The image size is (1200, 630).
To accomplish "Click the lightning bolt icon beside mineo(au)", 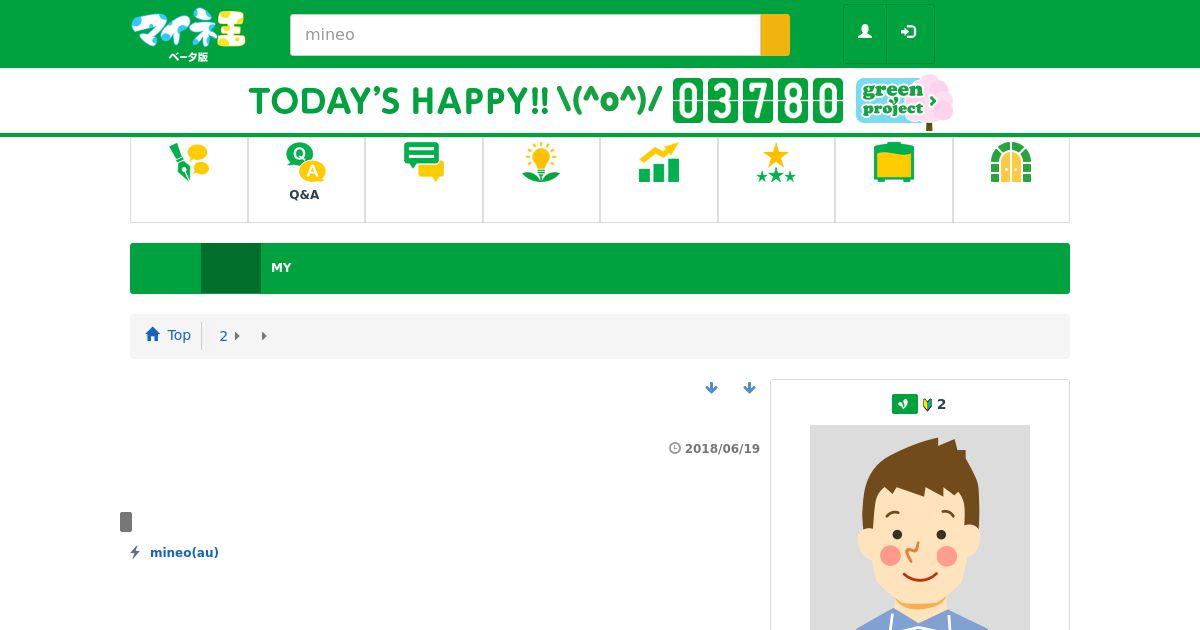I will click(x=135, y=552).
